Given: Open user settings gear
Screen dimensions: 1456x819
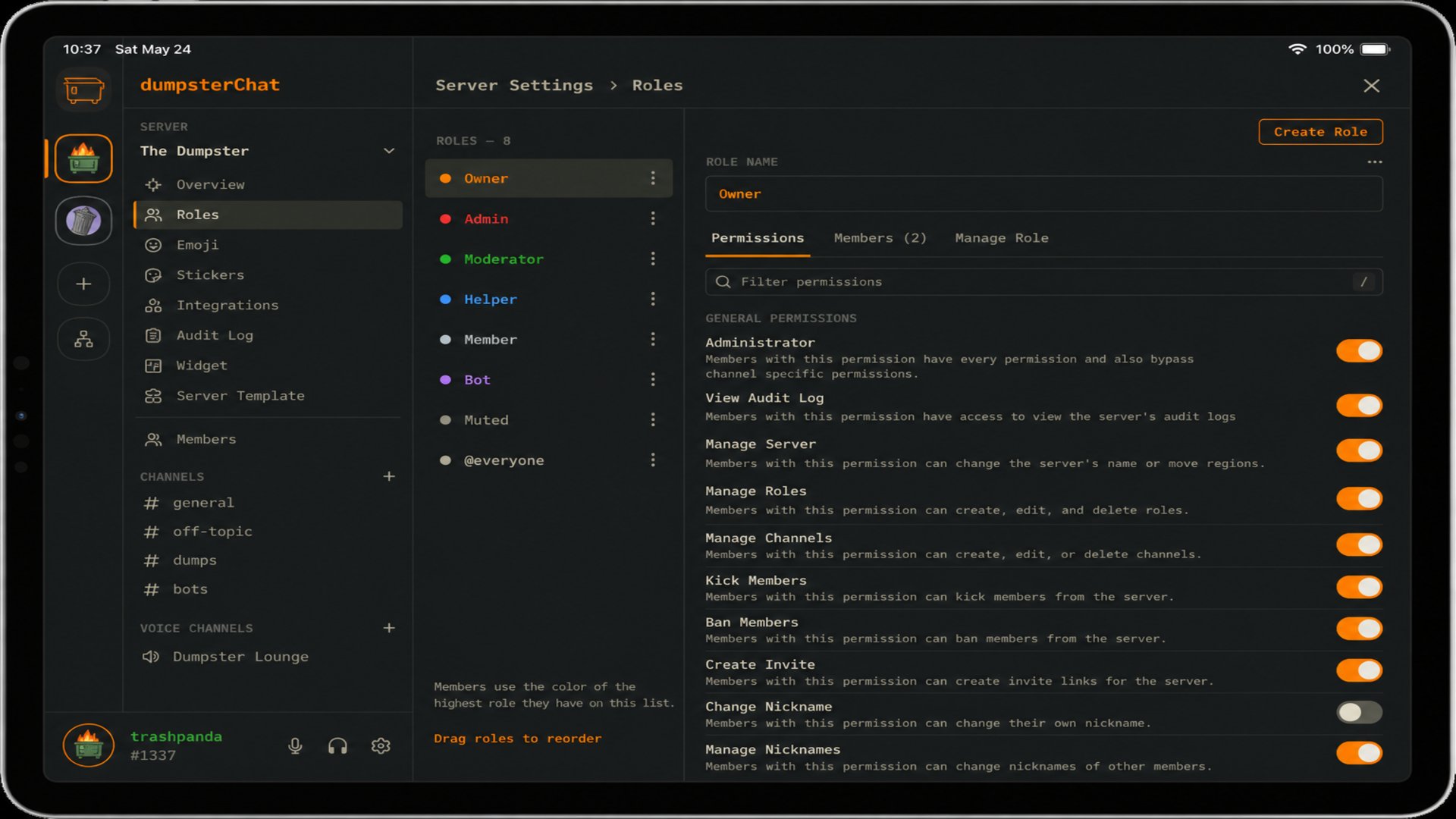Looking at the screenshot, I should click(381, 746).
